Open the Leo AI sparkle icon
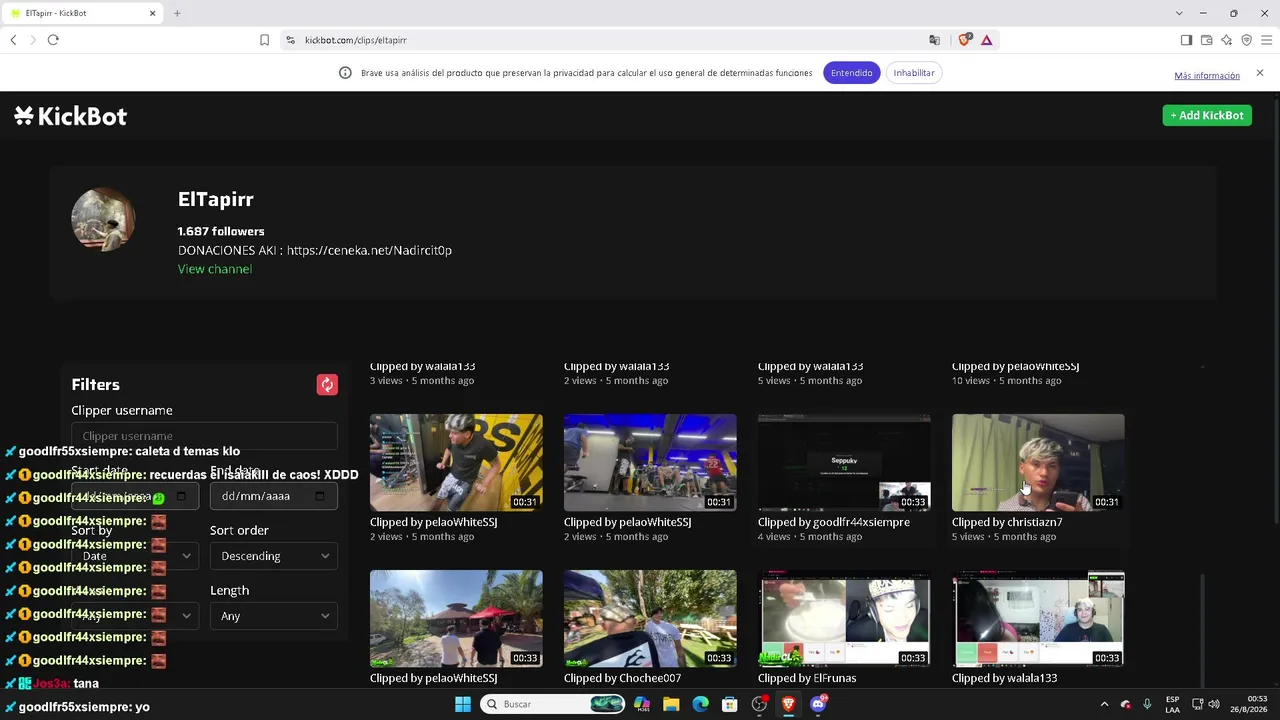This screenshot has height=720, width=1280. pos(1226,40)
